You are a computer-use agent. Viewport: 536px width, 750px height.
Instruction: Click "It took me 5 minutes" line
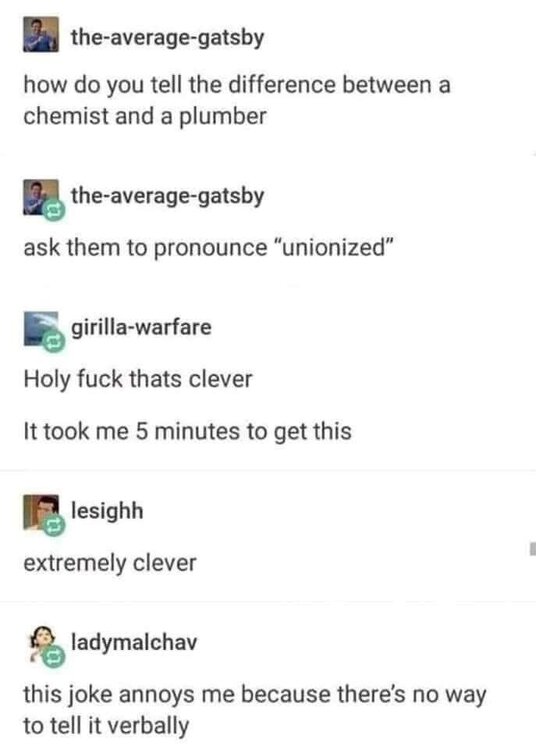point(187,431)
